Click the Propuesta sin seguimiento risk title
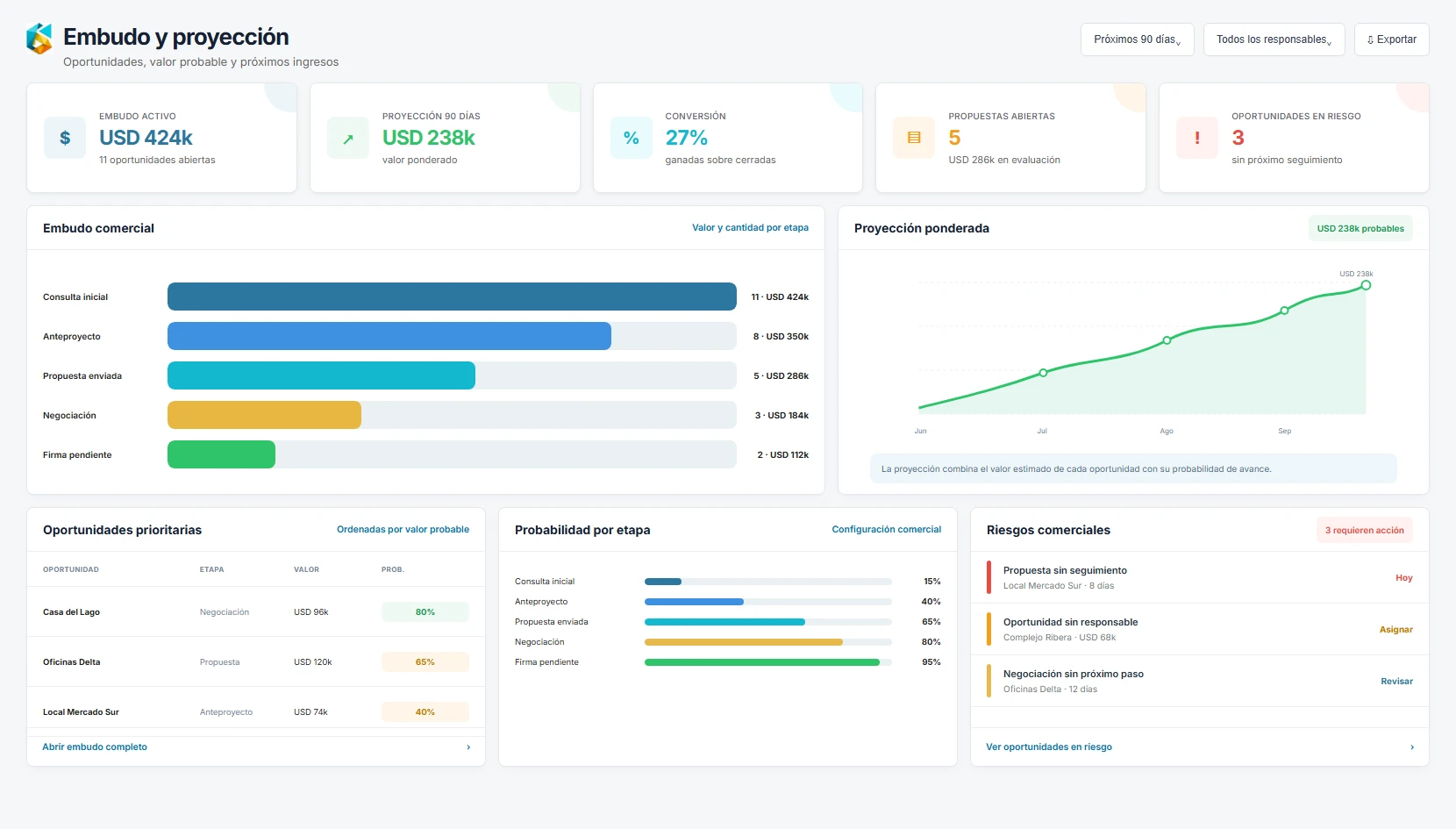Viewport: 1456px width, 829px height. click(x=1065, y=570)
